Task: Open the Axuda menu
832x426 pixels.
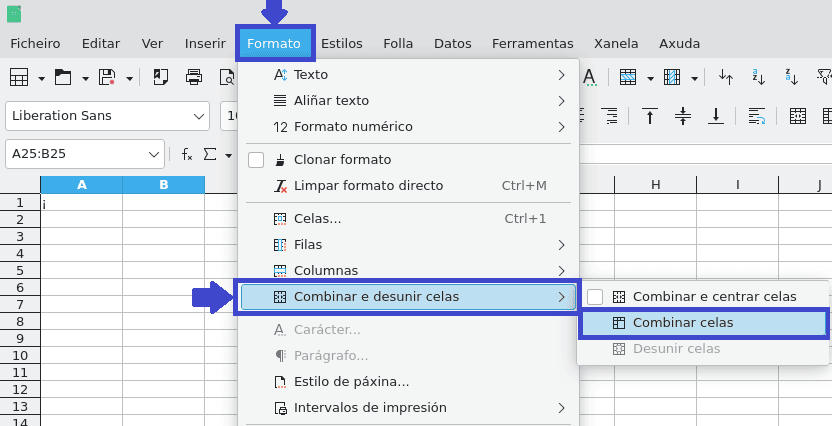Action: click(680, 44)
